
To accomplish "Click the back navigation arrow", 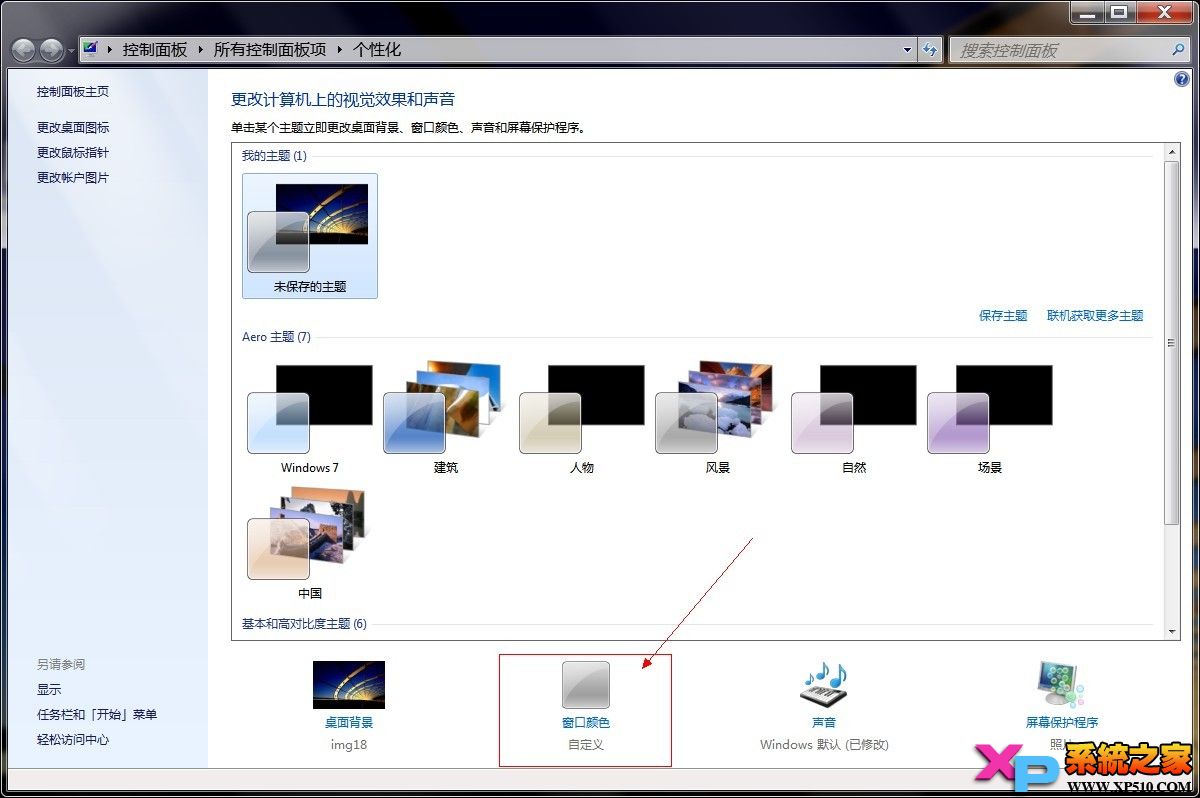I will coord(22,48).
